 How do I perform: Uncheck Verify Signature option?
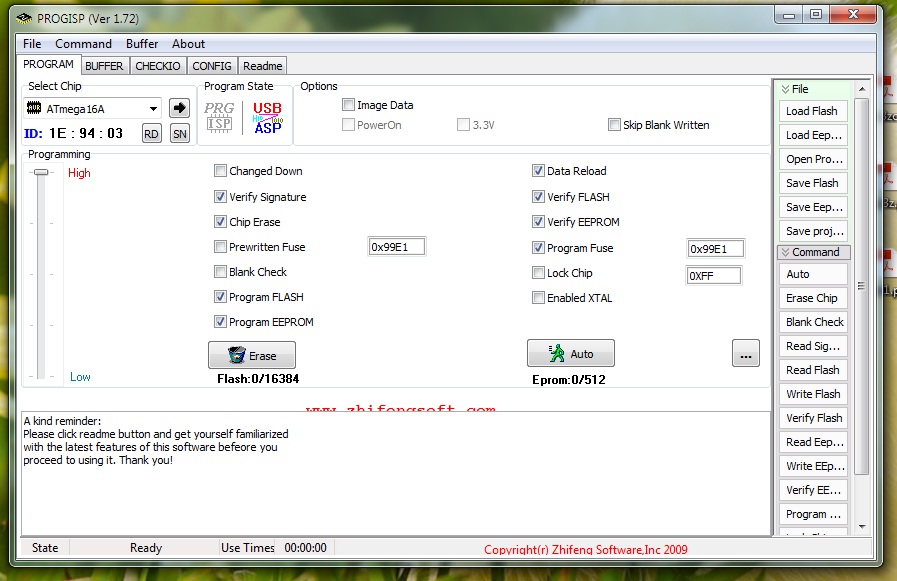[x=220, y=197]
